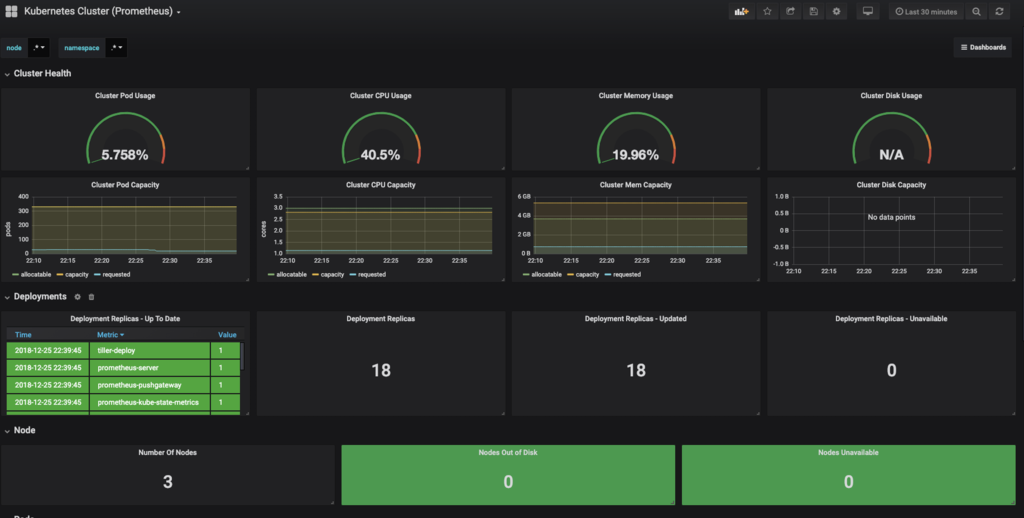Delete the Deployments row via trash icon
1024x518 pixels.
[x=91, y=297]
